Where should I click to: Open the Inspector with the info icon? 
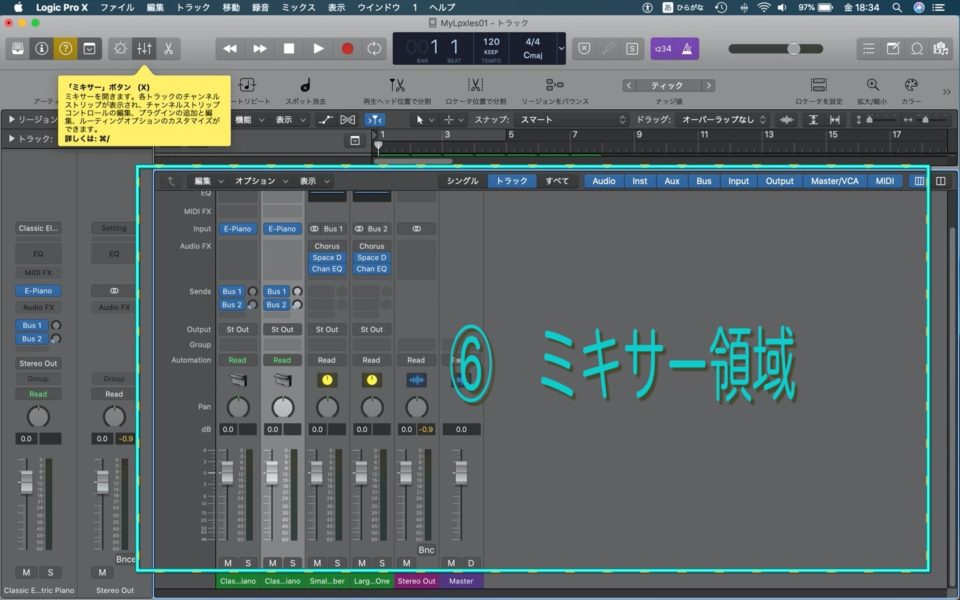[x=42, y=48]
